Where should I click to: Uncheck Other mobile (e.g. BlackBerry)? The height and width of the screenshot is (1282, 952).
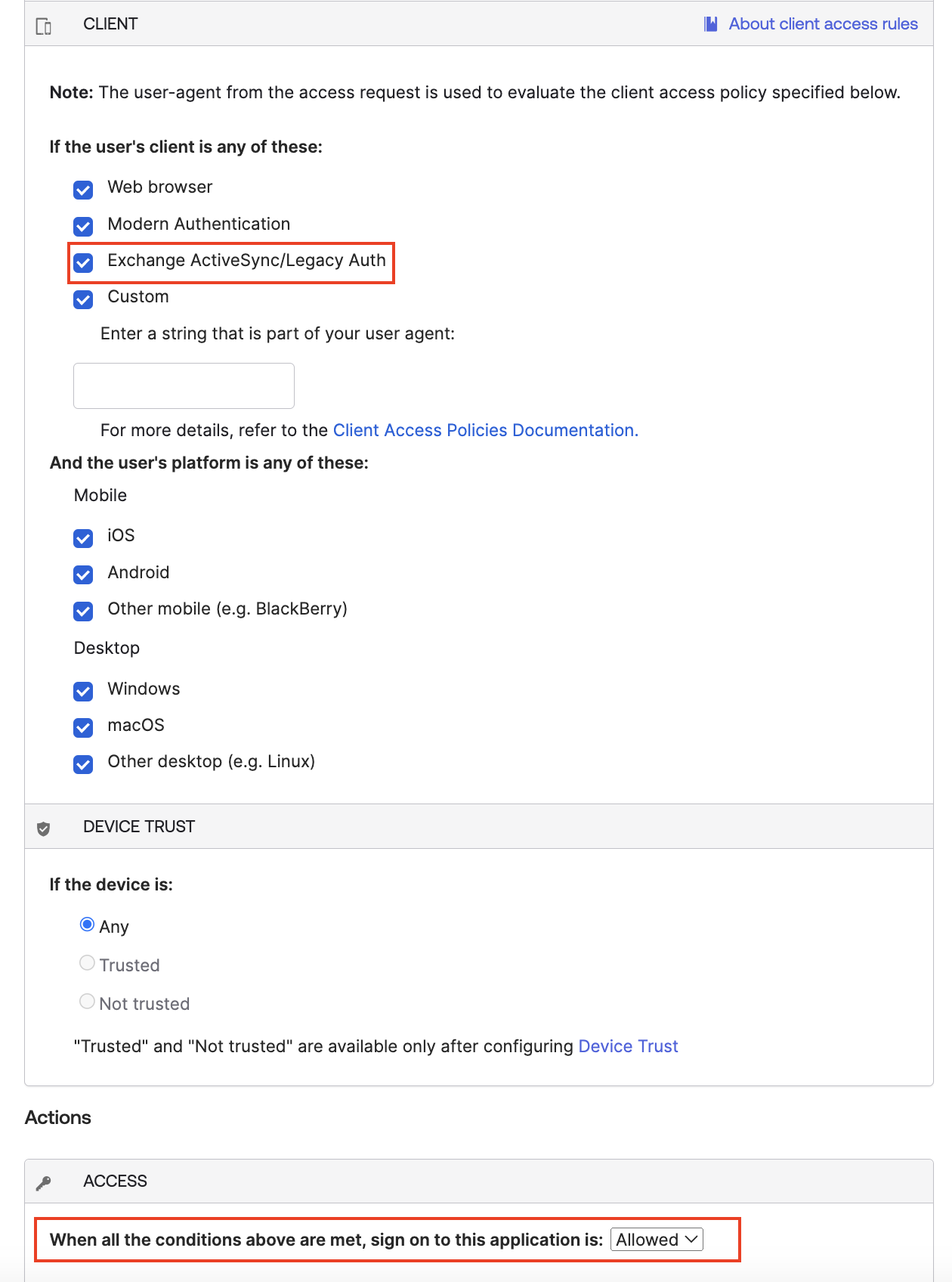(82, 612)
